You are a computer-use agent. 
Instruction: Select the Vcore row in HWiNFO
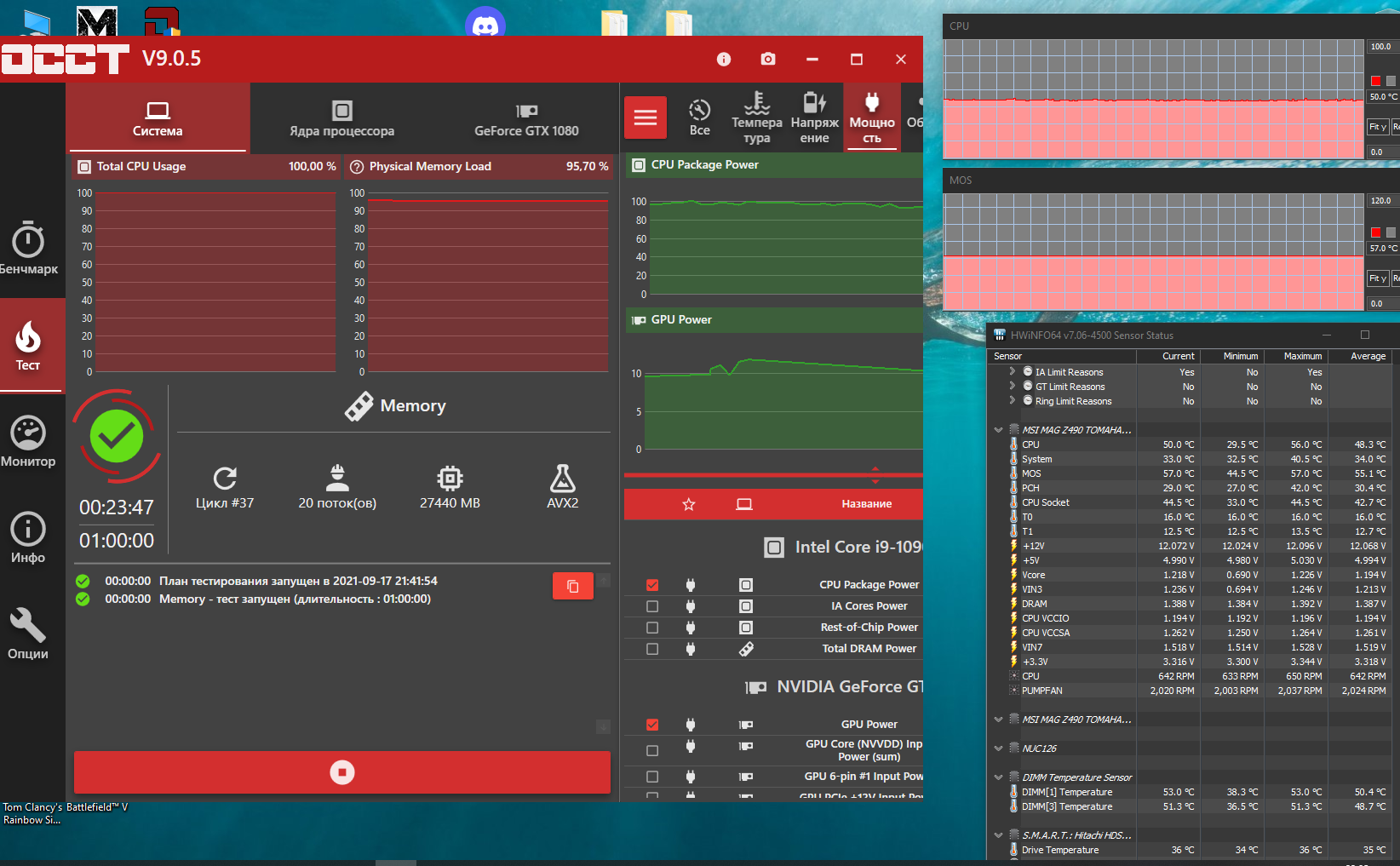[x=1191, y=575]
